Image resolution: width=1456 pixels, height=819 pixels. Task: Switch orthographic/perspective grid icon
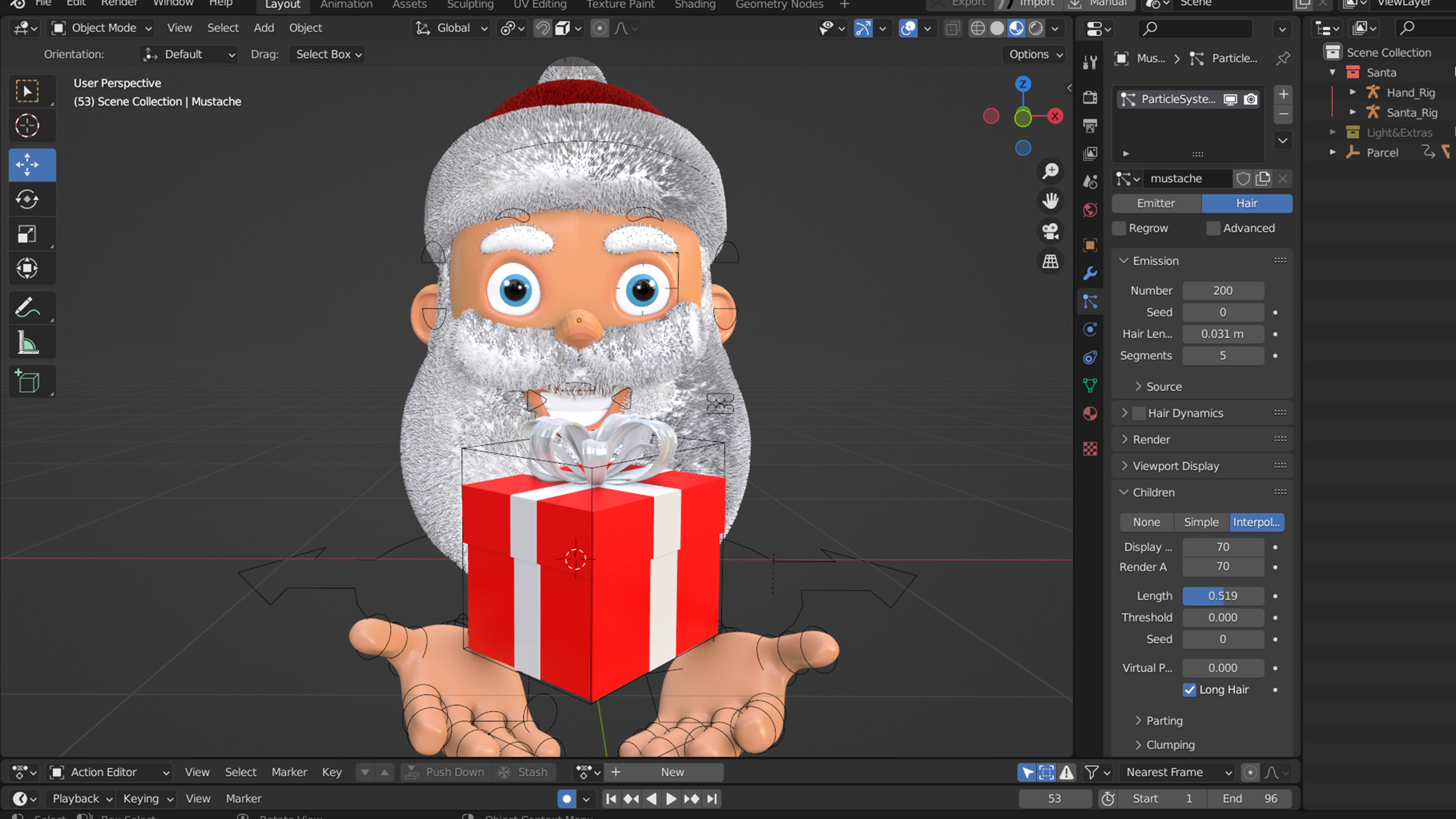(1050, 262)
